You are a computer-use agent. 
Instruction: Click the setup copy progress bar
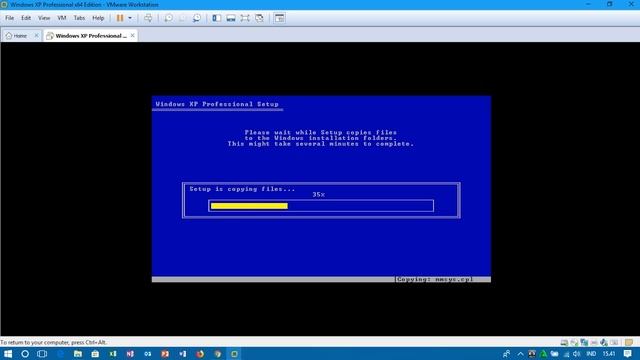(321, 206)
